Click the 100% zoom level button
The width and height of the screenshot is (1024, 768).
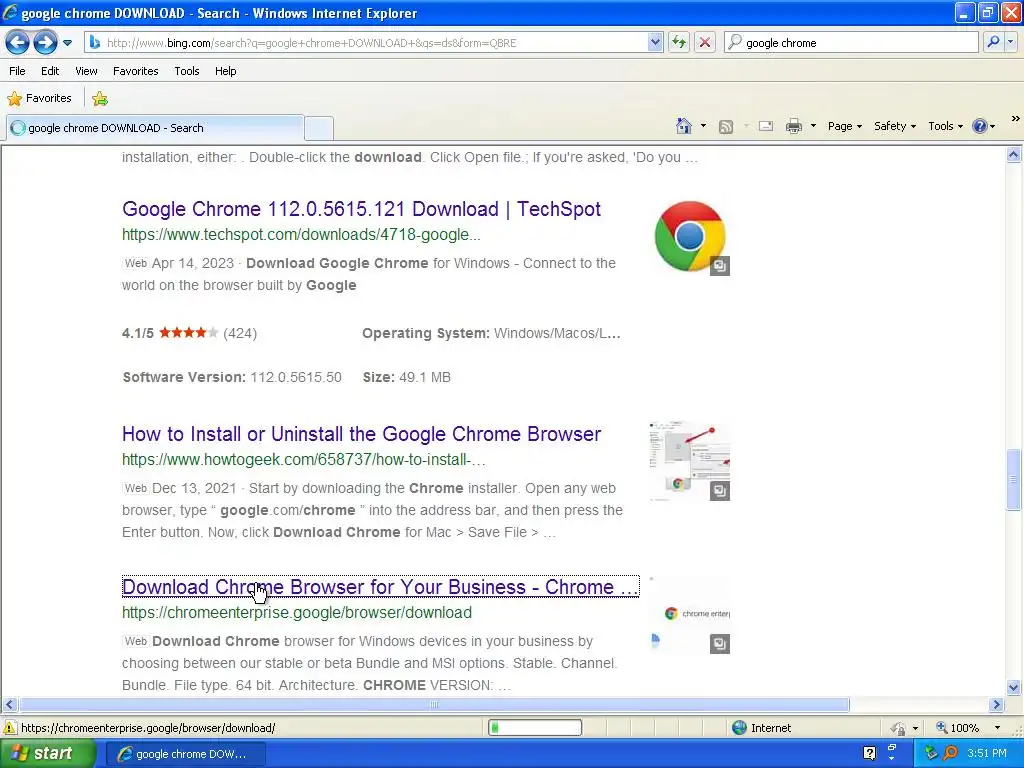(957, 728)
